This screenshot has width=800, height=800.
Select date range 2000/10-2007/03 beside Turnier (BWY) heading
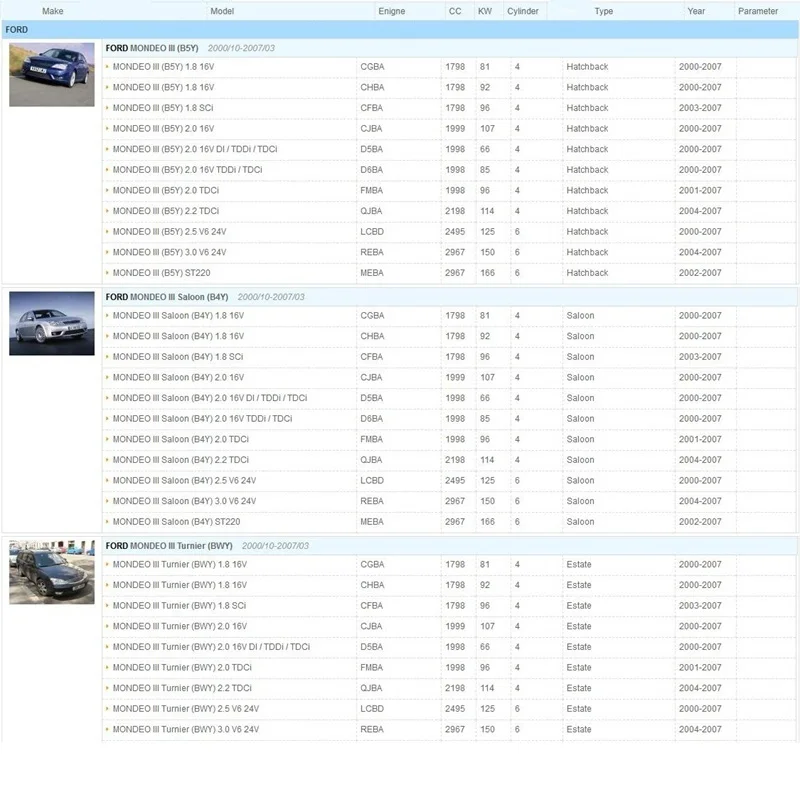275,546
